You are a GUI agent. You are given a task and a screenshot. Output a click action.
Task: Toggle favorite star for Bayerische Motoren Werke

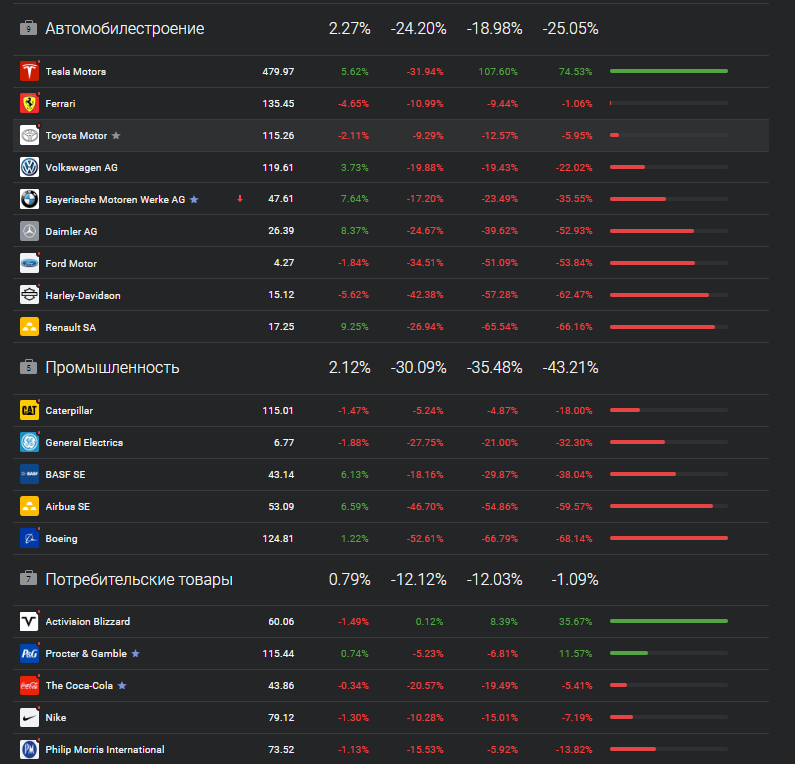194,200
